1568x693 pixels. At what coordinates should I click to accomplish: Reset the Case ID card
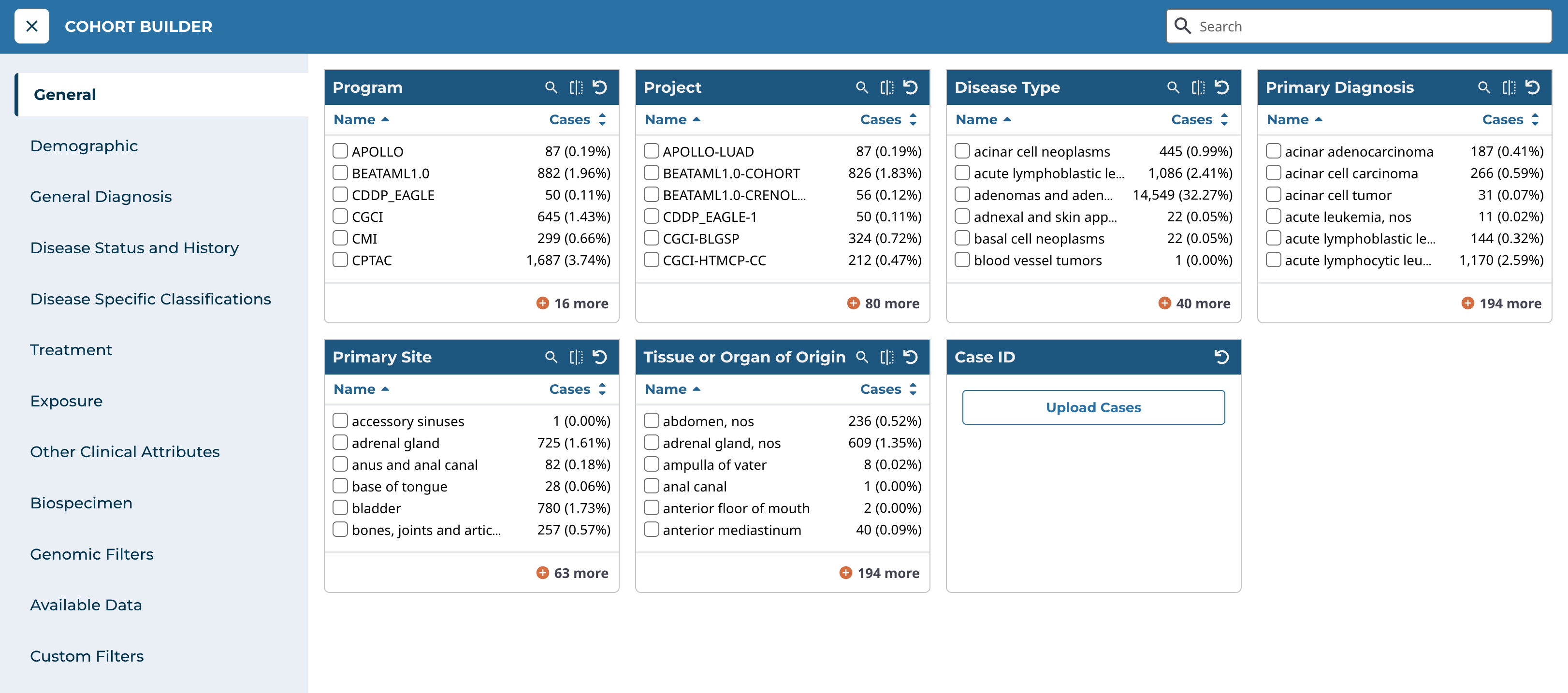pyautogui.click(x=1221, y=357)
